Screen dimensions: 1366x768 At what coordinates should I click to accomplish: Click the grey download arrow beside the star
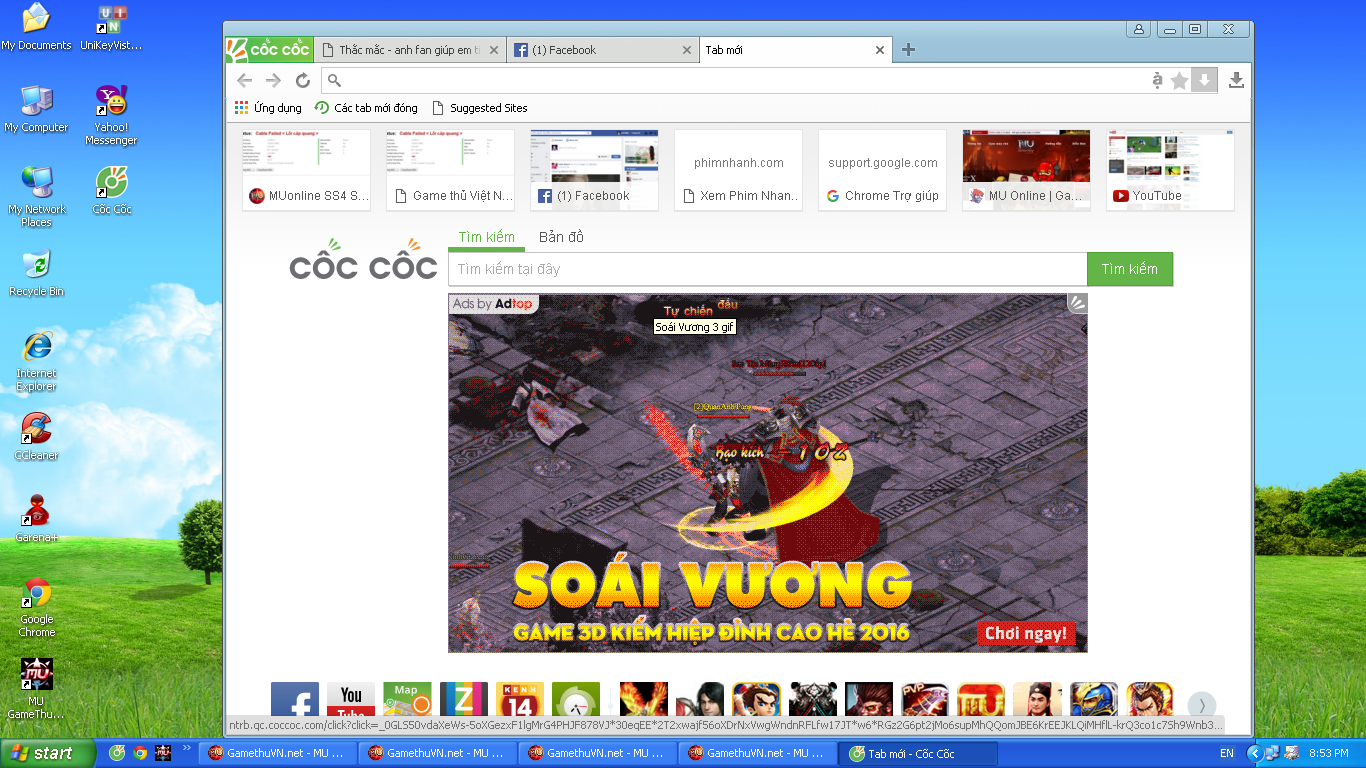click(1205, 81)
